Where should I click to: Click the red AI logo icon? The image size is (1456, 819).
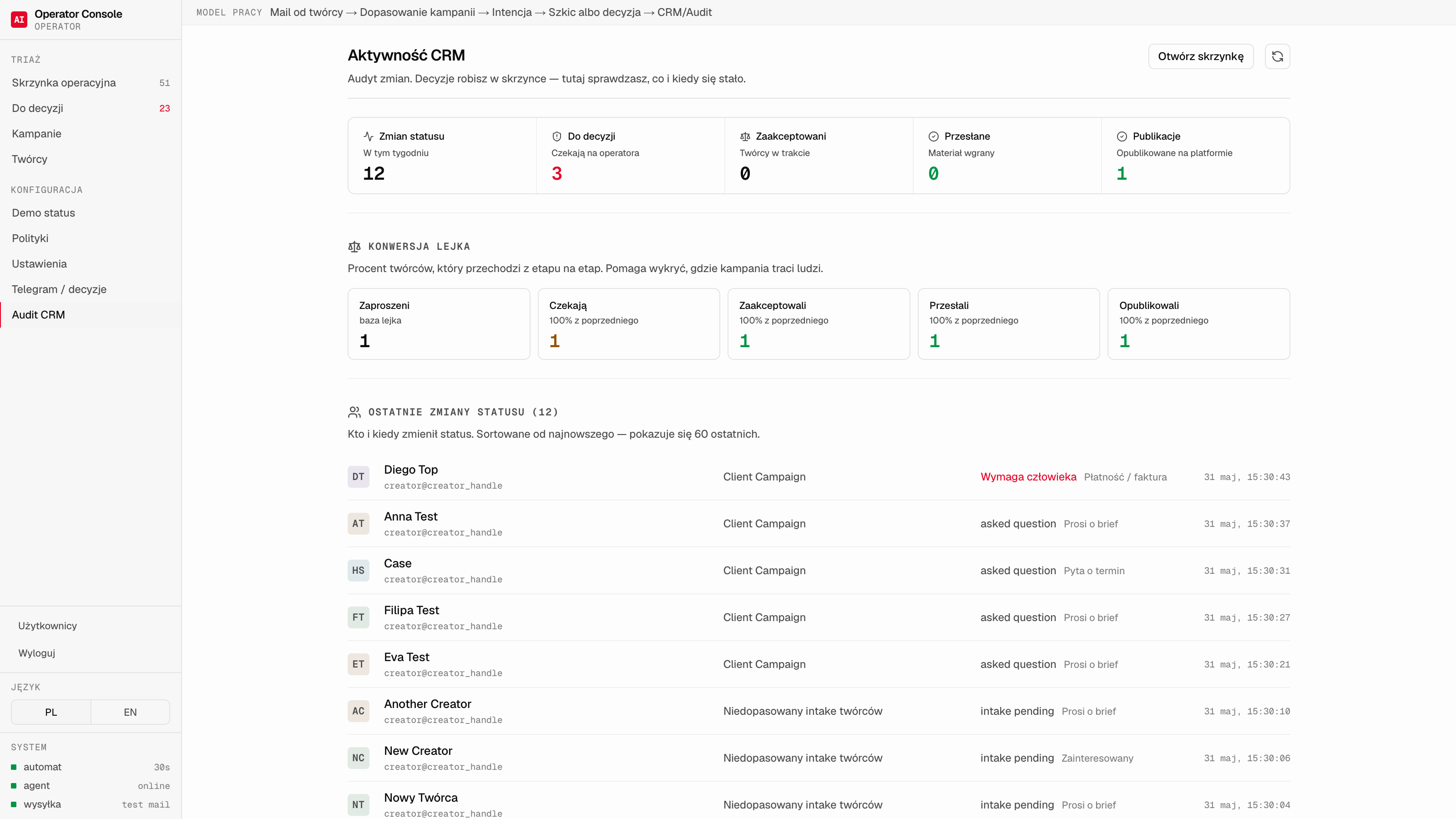click(x=19, y=19)
